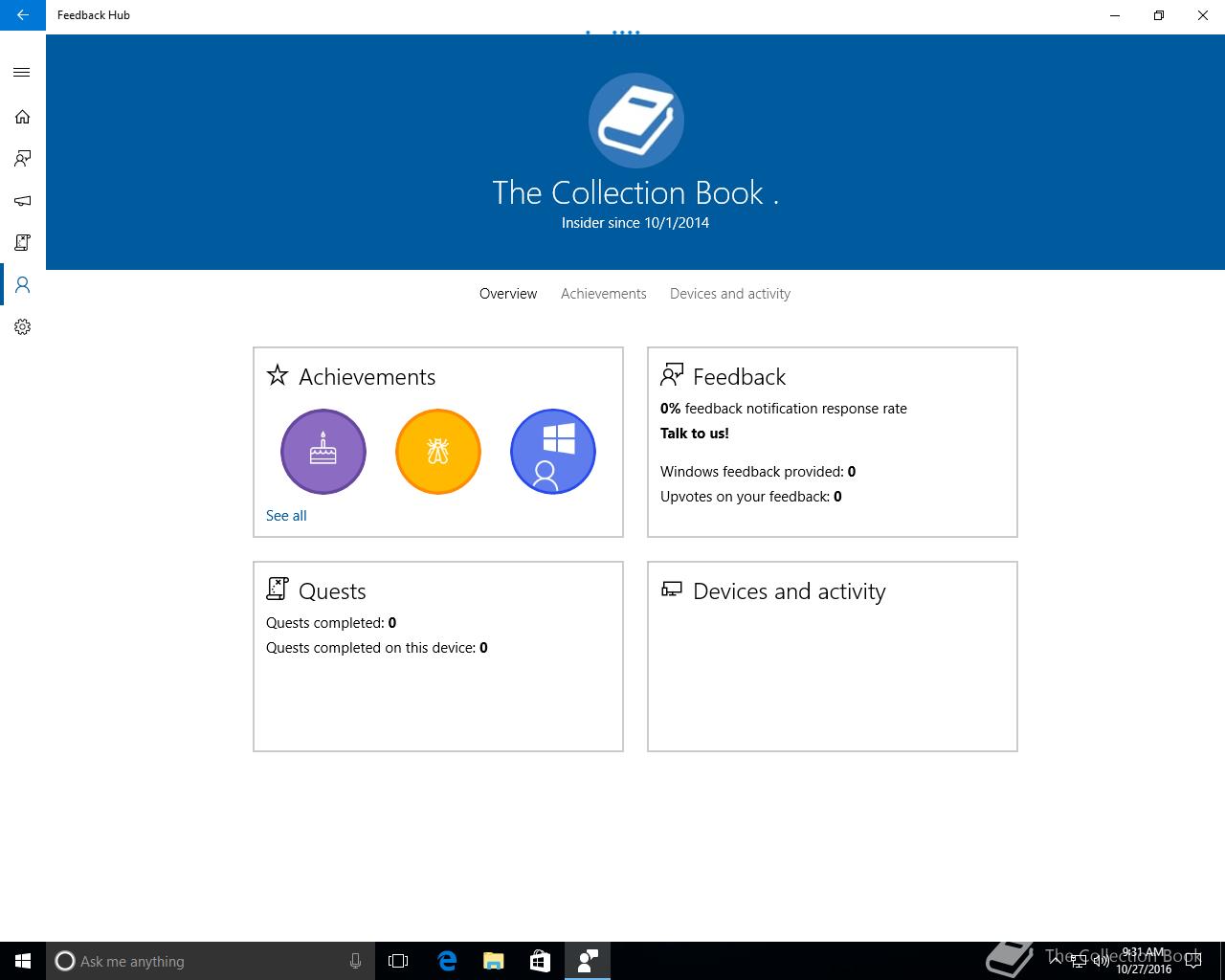Switch to the Achievements tab
The image size is (1225, 980).
[604, 294]
